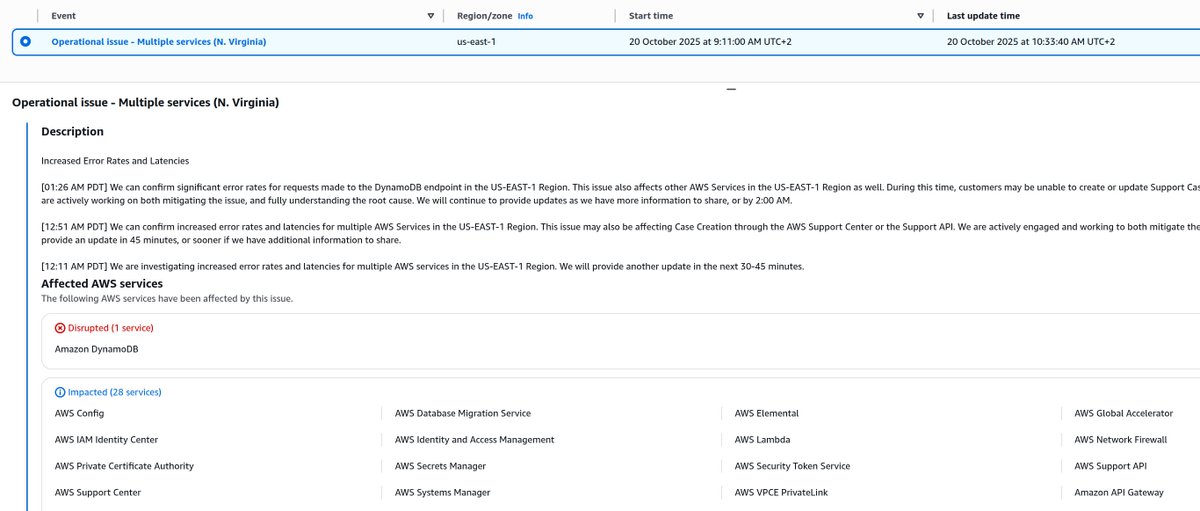Sort by Start time column arrow
The width and height of the screenshot is (1200, 511).
tap(921, 16)
